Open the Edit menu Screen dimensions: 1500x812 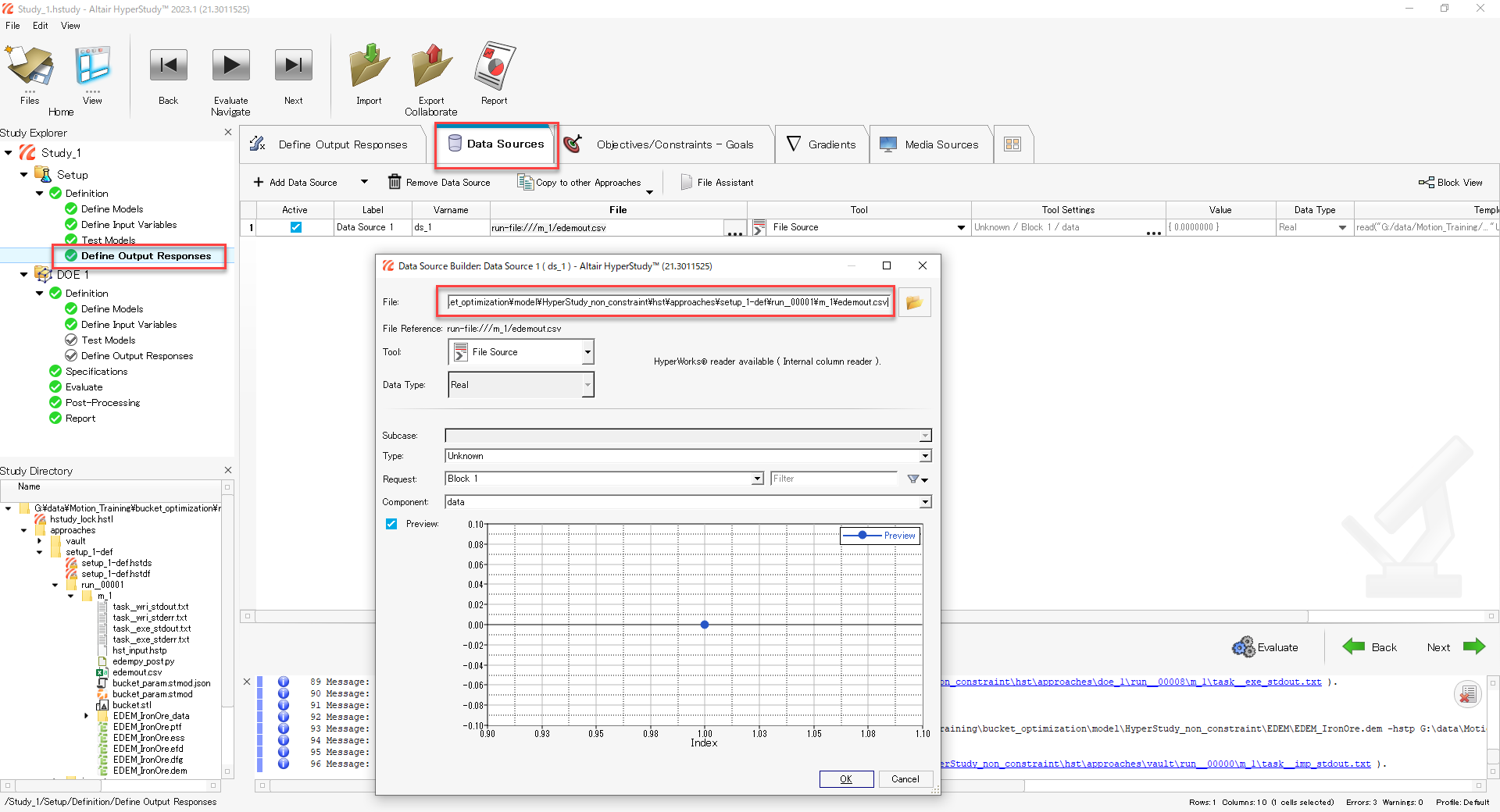click(41, 26)
